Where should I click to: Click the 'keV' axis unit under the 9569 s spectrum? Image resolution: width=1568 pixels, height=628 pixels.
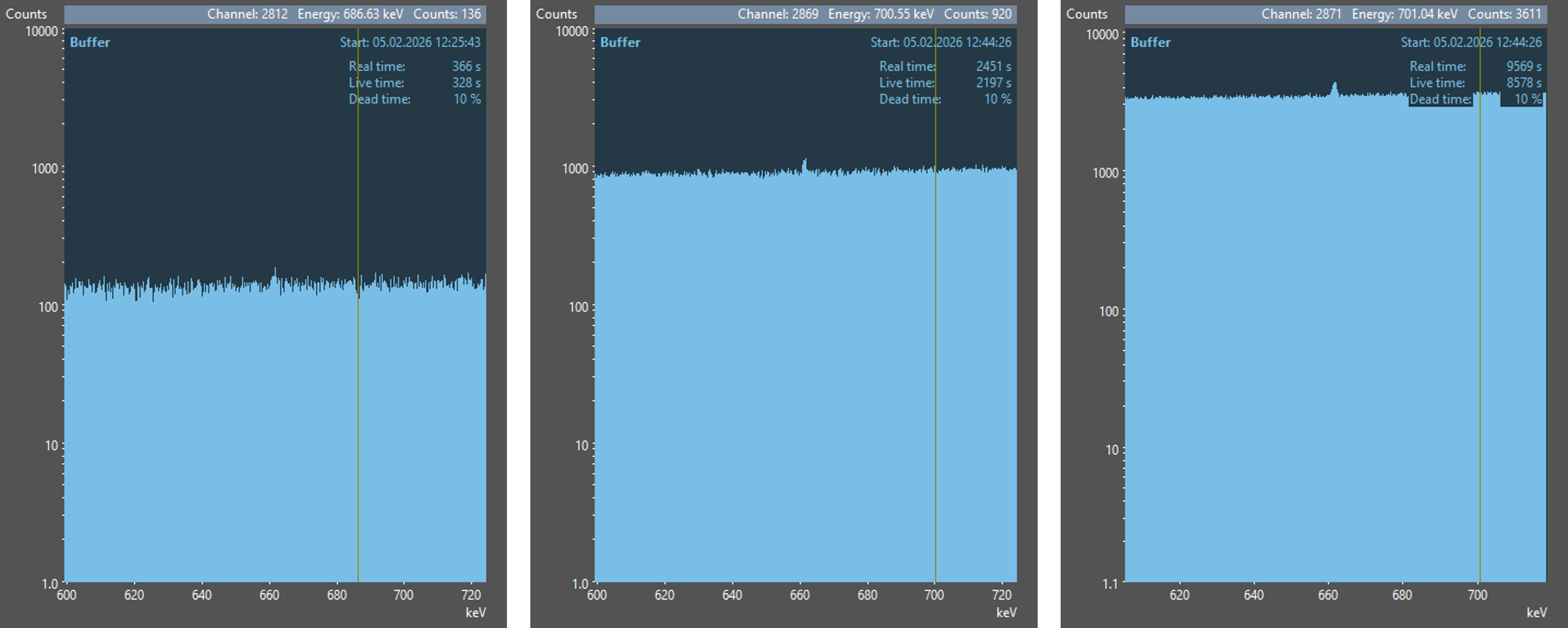click(1536, 613)
